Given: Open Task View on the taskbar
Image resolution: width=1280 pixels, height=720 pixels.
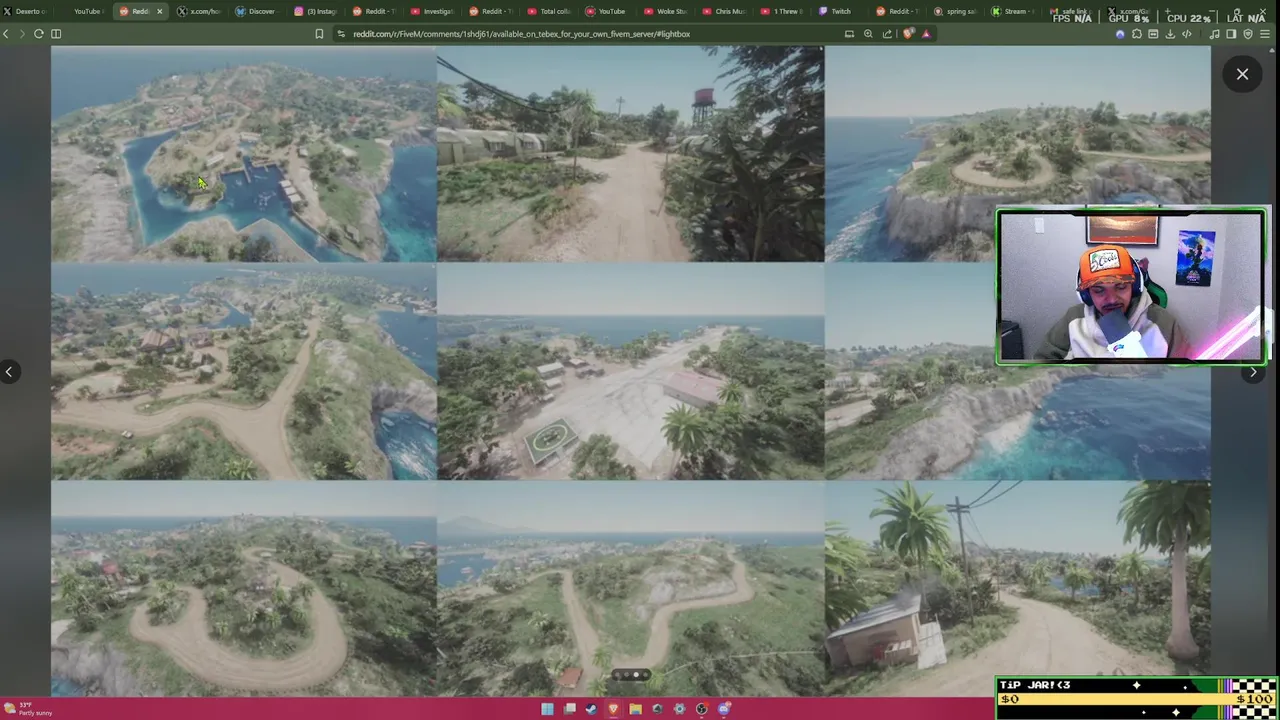Looking at the screenshot, I should 570,709.
